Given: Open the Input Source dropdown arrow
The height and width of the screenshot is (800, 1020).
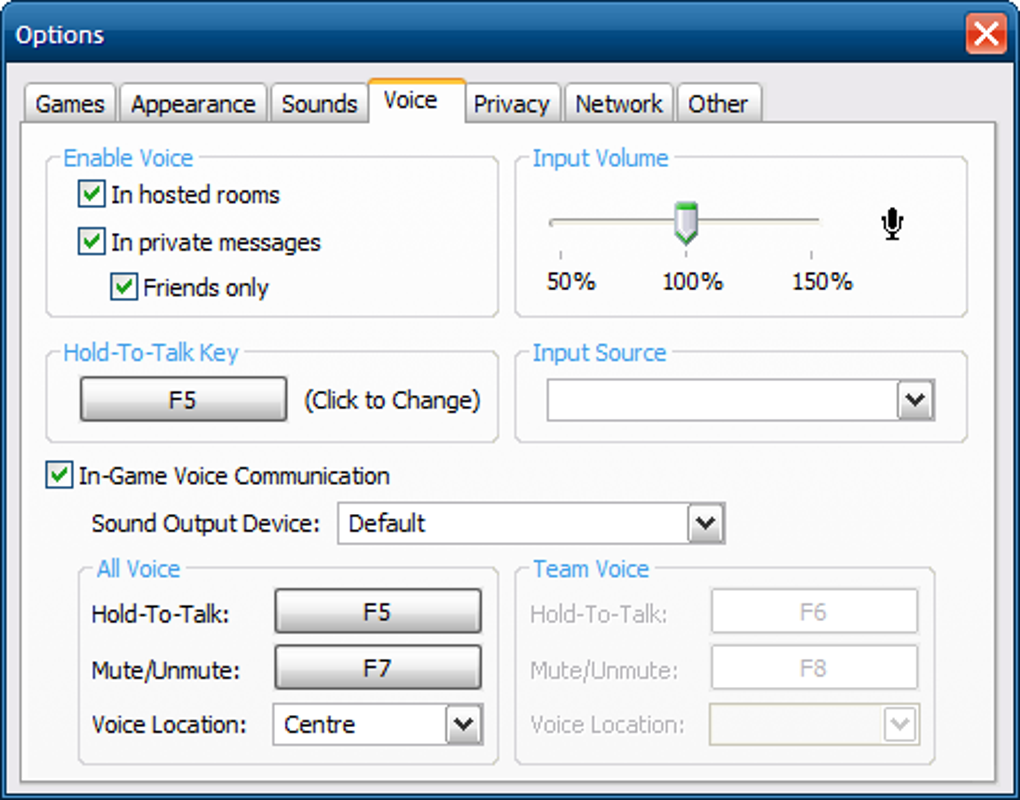Looking at the screenshot, I should click(x=915, y=400).
